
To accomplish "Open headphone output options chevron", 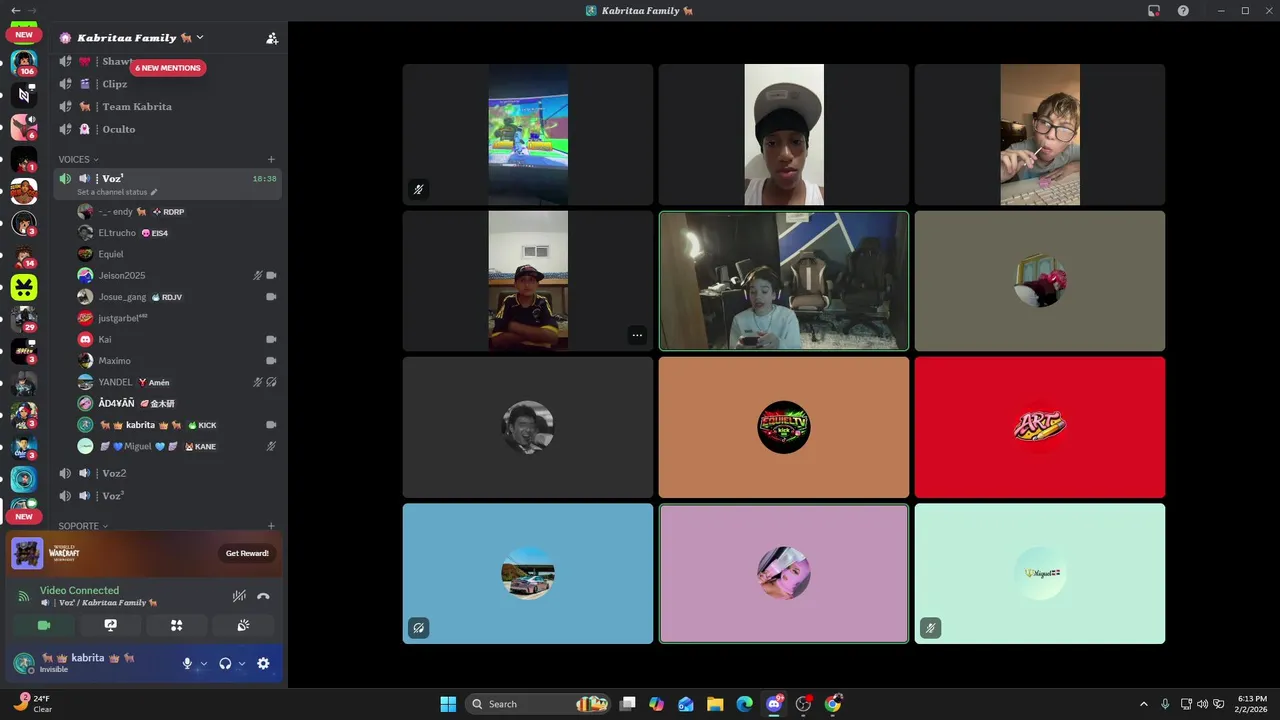I will pos(242,663).
